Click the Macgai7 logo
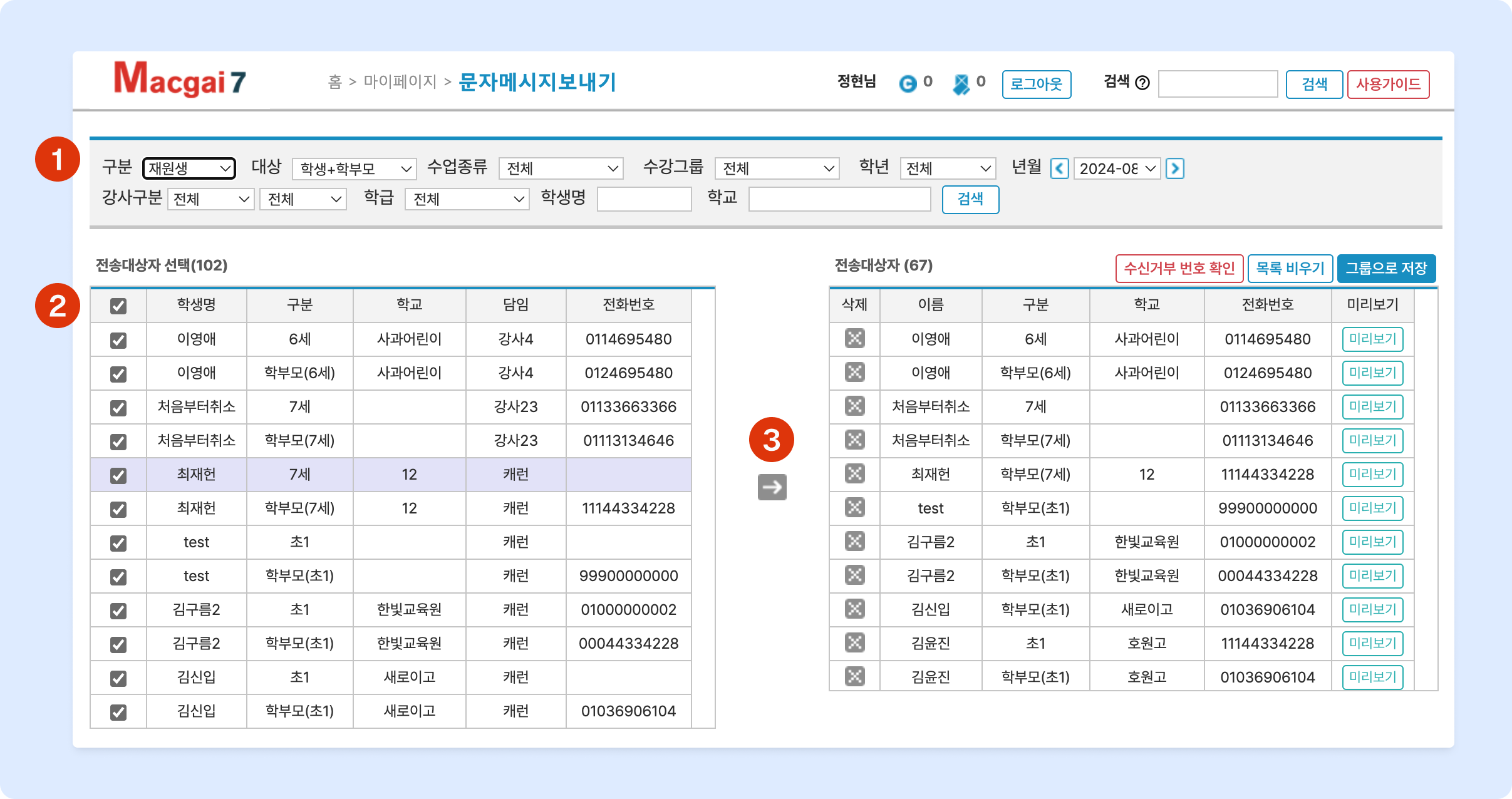Viewport: 1512px width, 799px height. [180, 80]
